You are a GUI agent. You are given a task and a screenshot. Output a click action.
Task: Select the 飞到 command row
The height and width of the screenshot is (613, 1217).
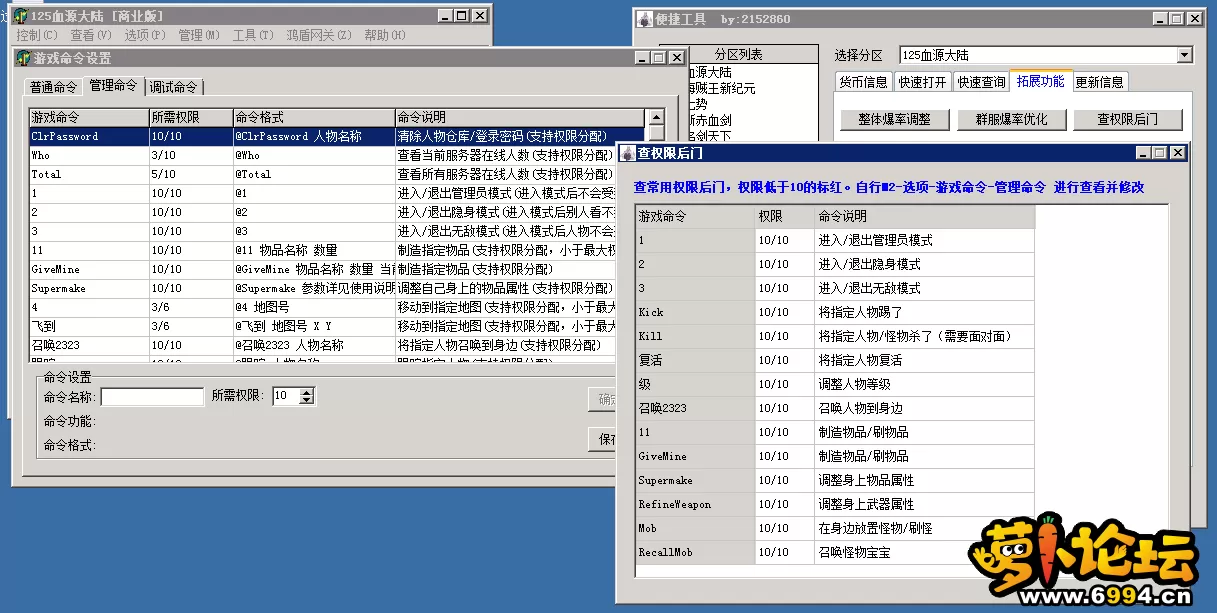[x=321, y=326]
